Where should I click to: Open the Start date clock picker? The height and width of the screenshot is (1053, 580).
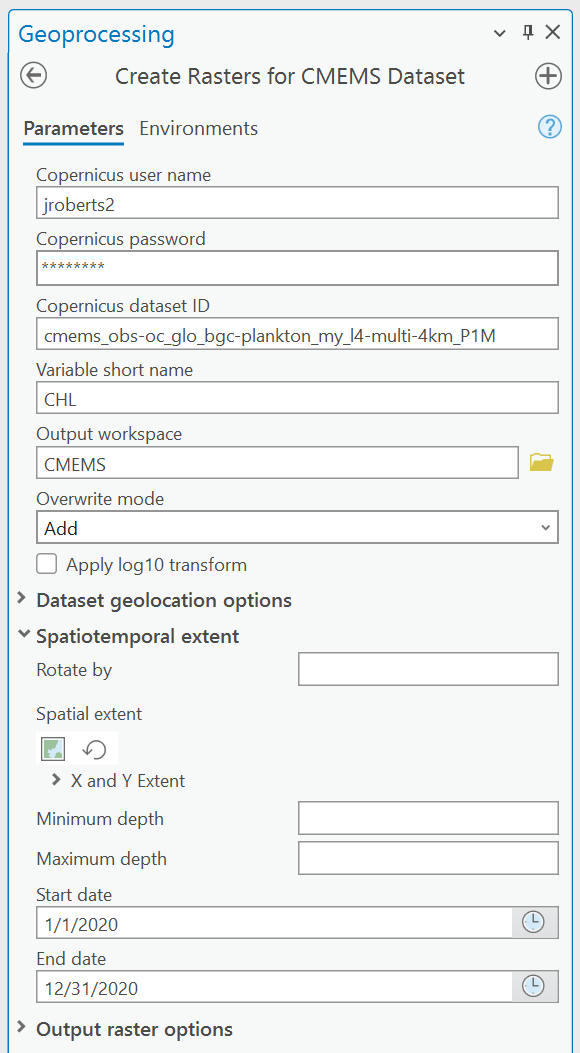point(534,923)
